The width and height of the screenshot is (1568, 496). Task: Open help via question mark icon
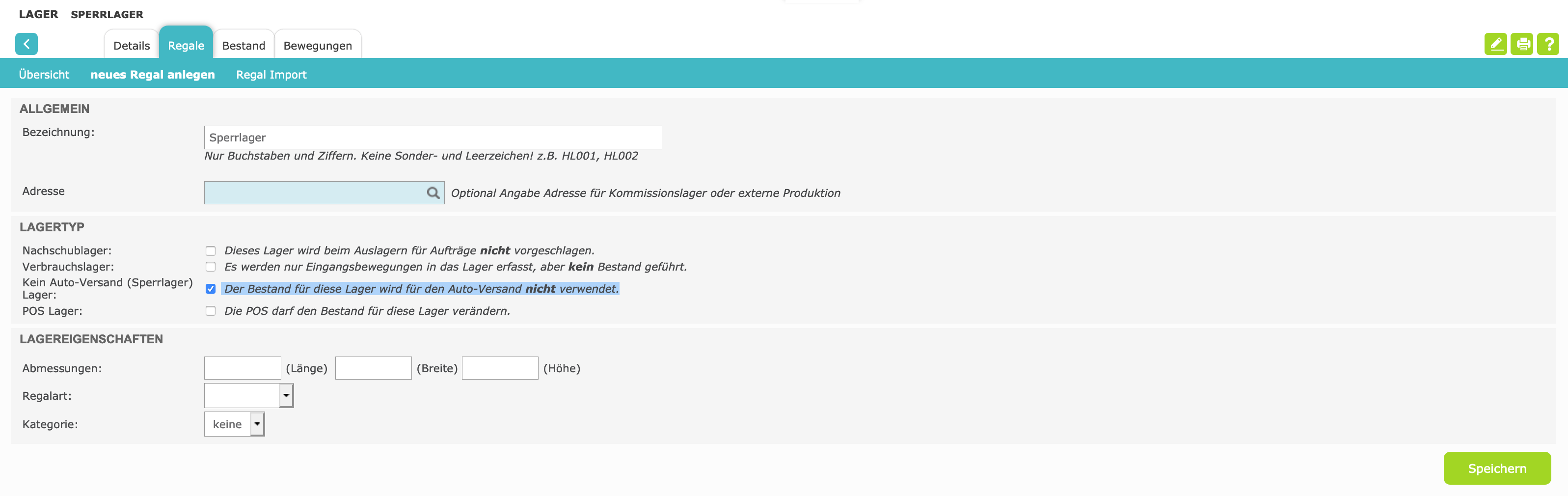pyautogui.click(x=1548, y=44)
